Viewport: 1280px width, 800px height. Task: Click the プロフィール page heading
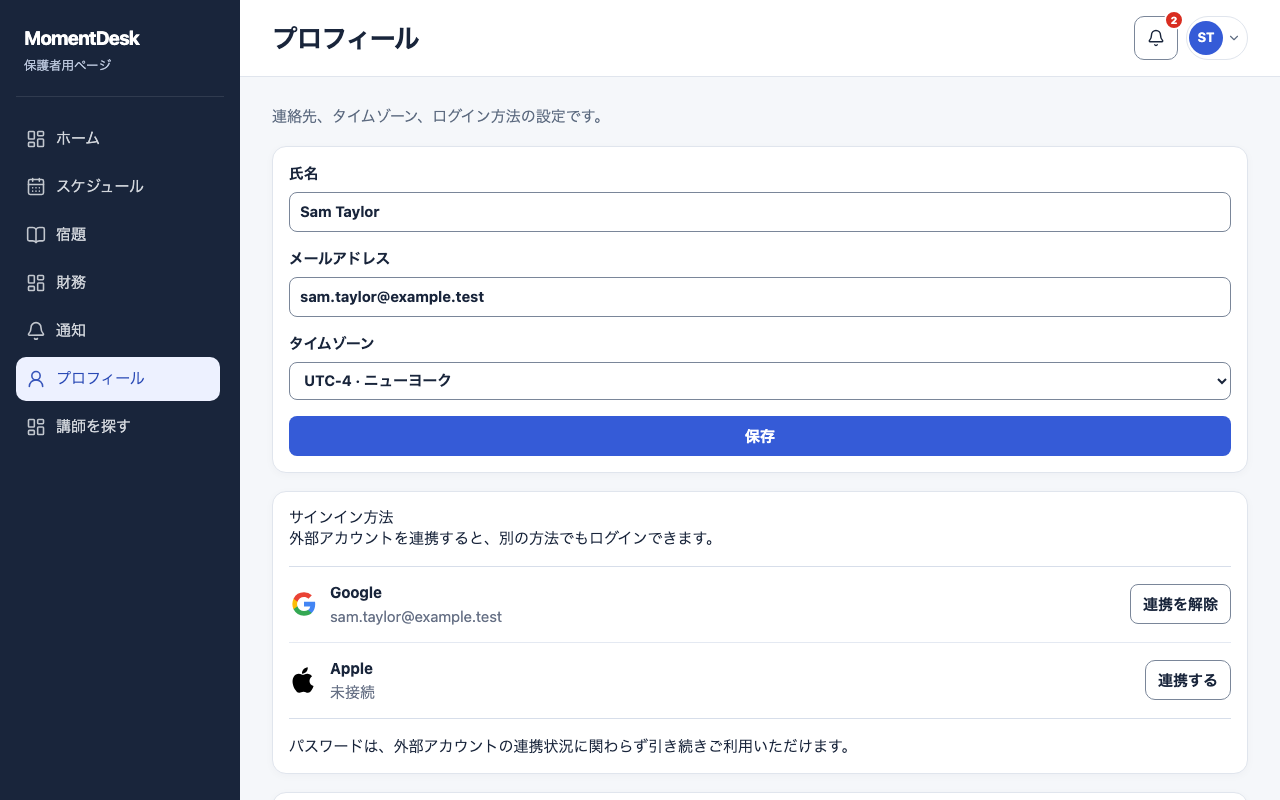click(346, 39)
